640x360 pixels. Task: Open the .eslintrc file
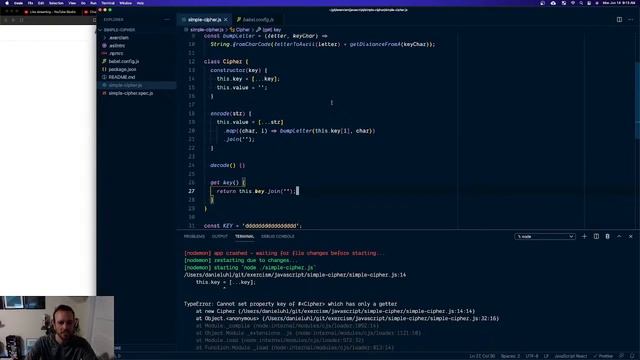pyautogui.click(x=117, y=45)
